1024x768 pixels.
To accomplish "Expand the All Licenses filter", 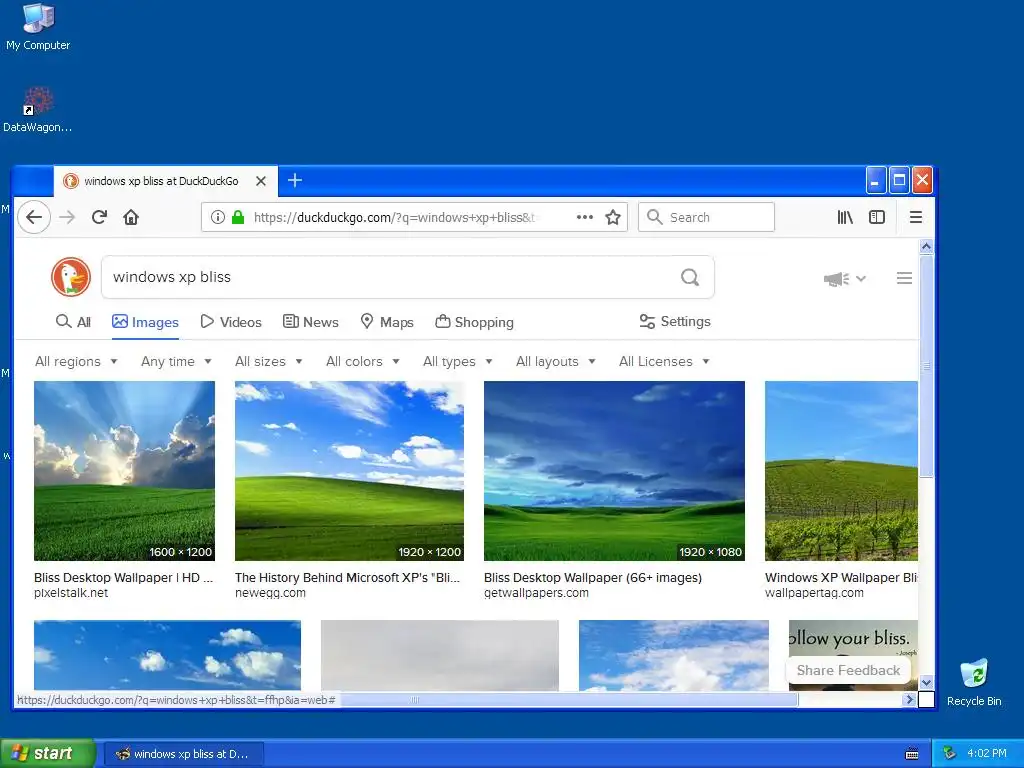I will tap(664, 361).
